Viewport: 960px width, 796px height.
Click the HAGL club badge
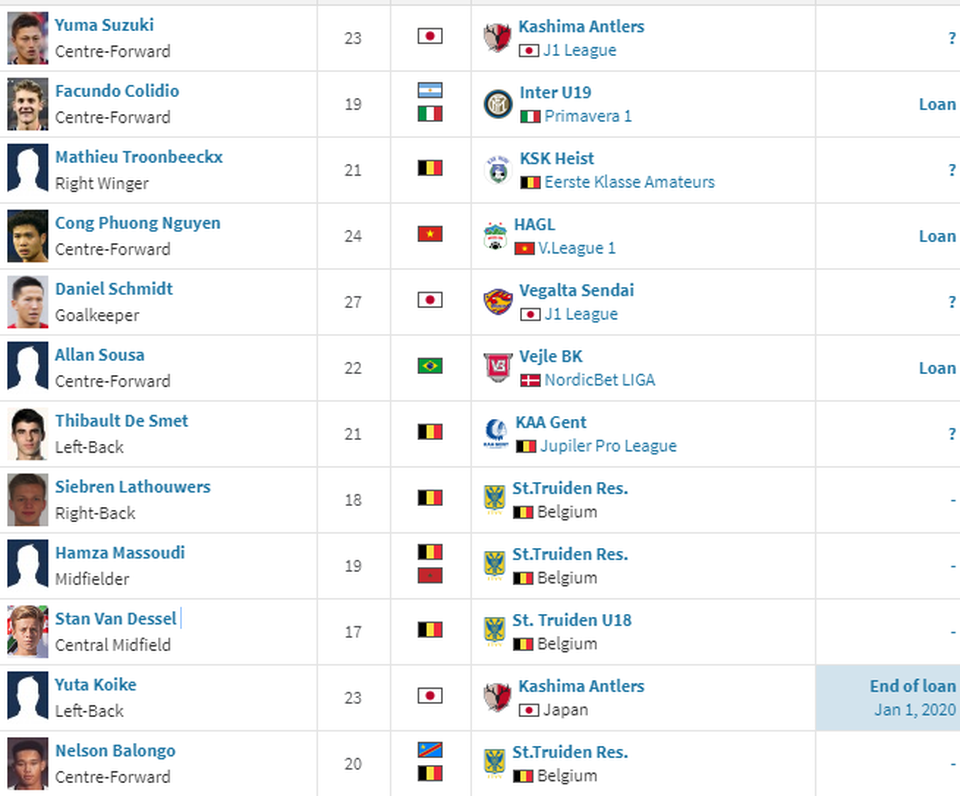pyautogui.click(x=495, y=236)
